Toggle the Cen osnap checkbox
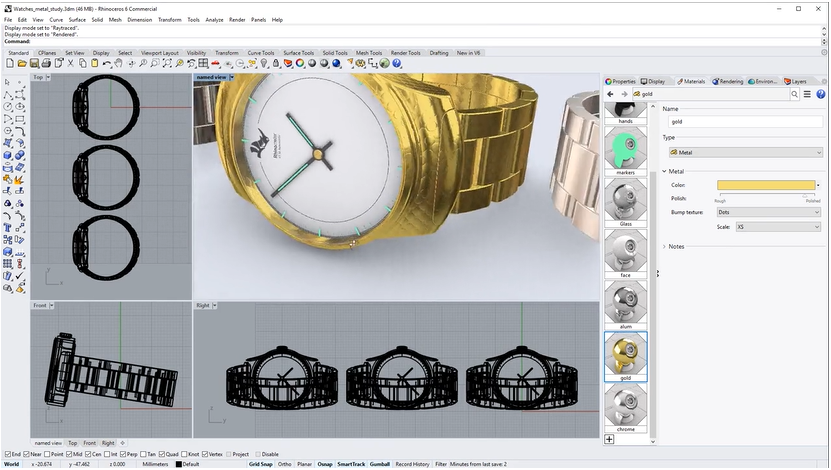Image resolution: width=831 pixels, height=470 pixels. (x=88, y=455)
